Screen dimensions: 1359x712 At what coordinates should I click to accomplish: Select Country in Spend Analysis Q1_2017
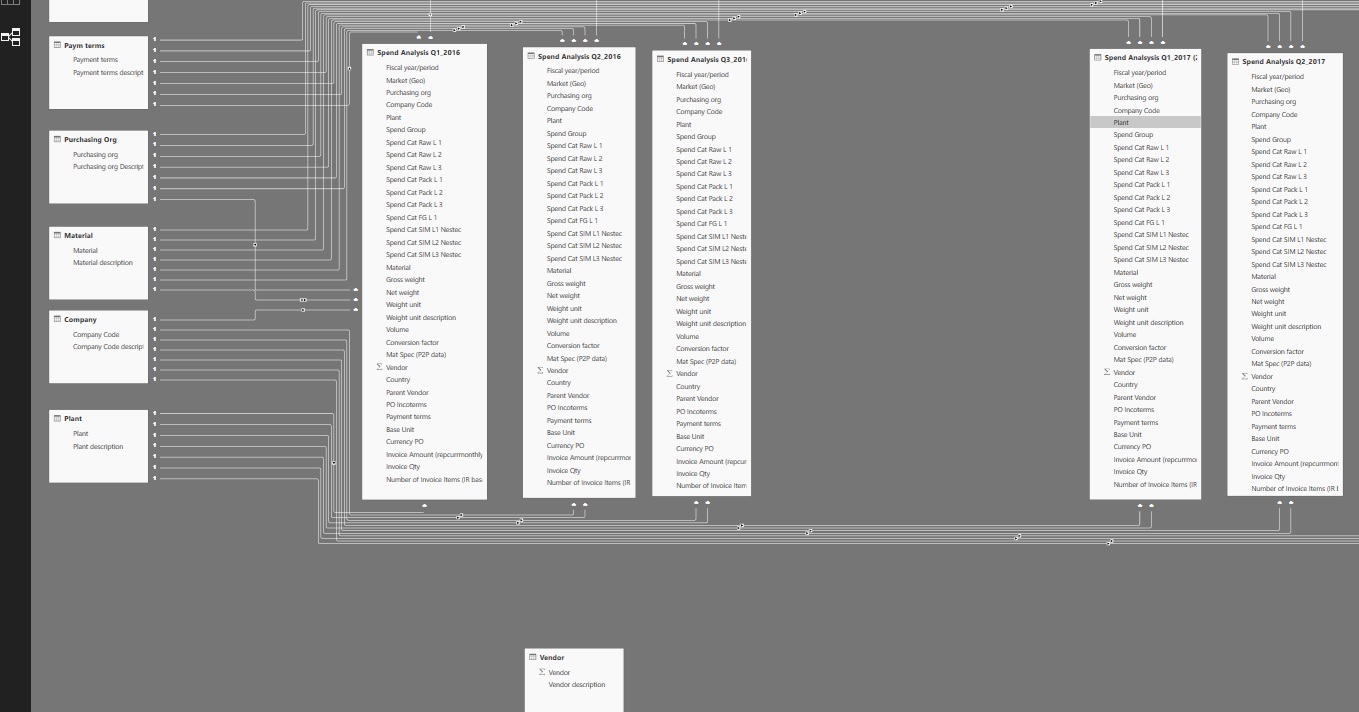tap(1125, 385)
